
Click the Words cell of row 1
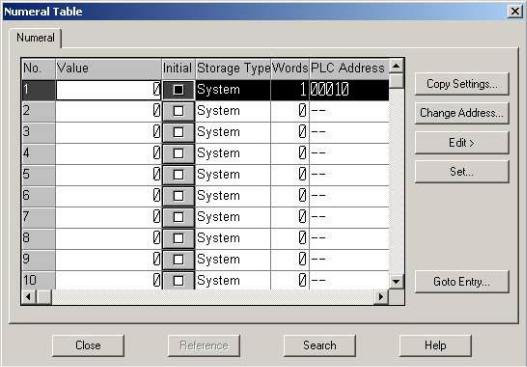290,90
